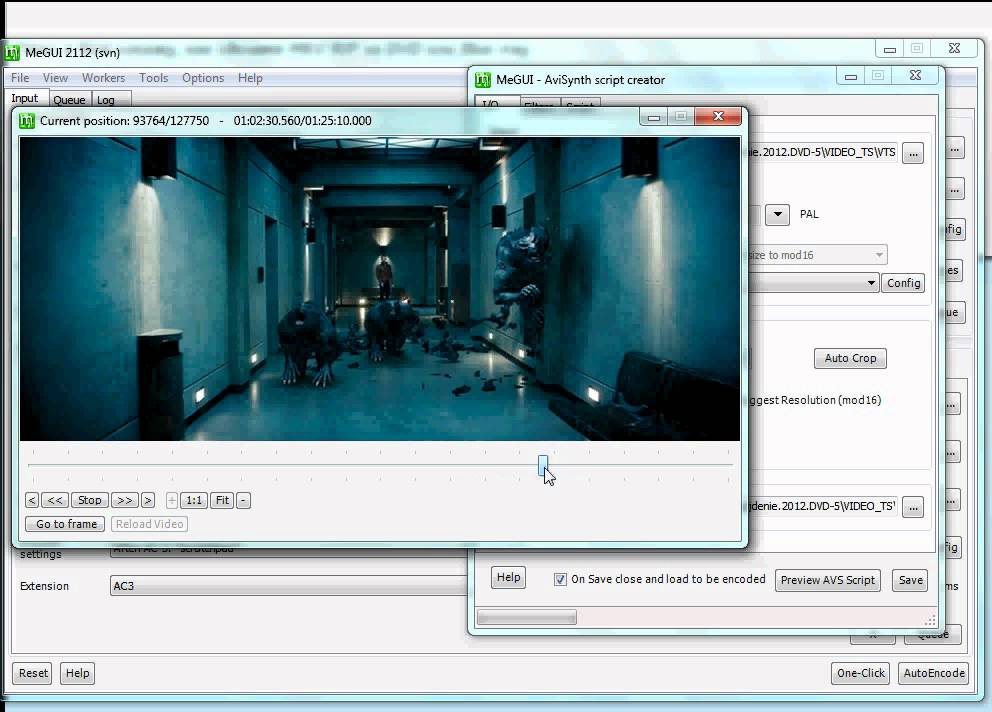Browse video input with '...' next to VIDEO_TS\VTS
This screenshot has width=992, height=712.
(x=913, y=153)
